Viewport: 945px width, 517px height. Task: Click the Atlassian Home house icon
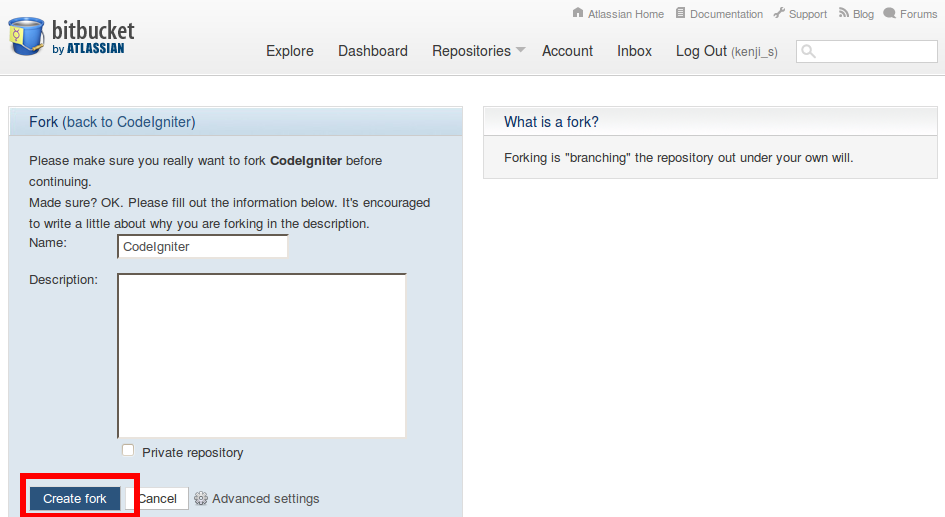pos(578,13)
